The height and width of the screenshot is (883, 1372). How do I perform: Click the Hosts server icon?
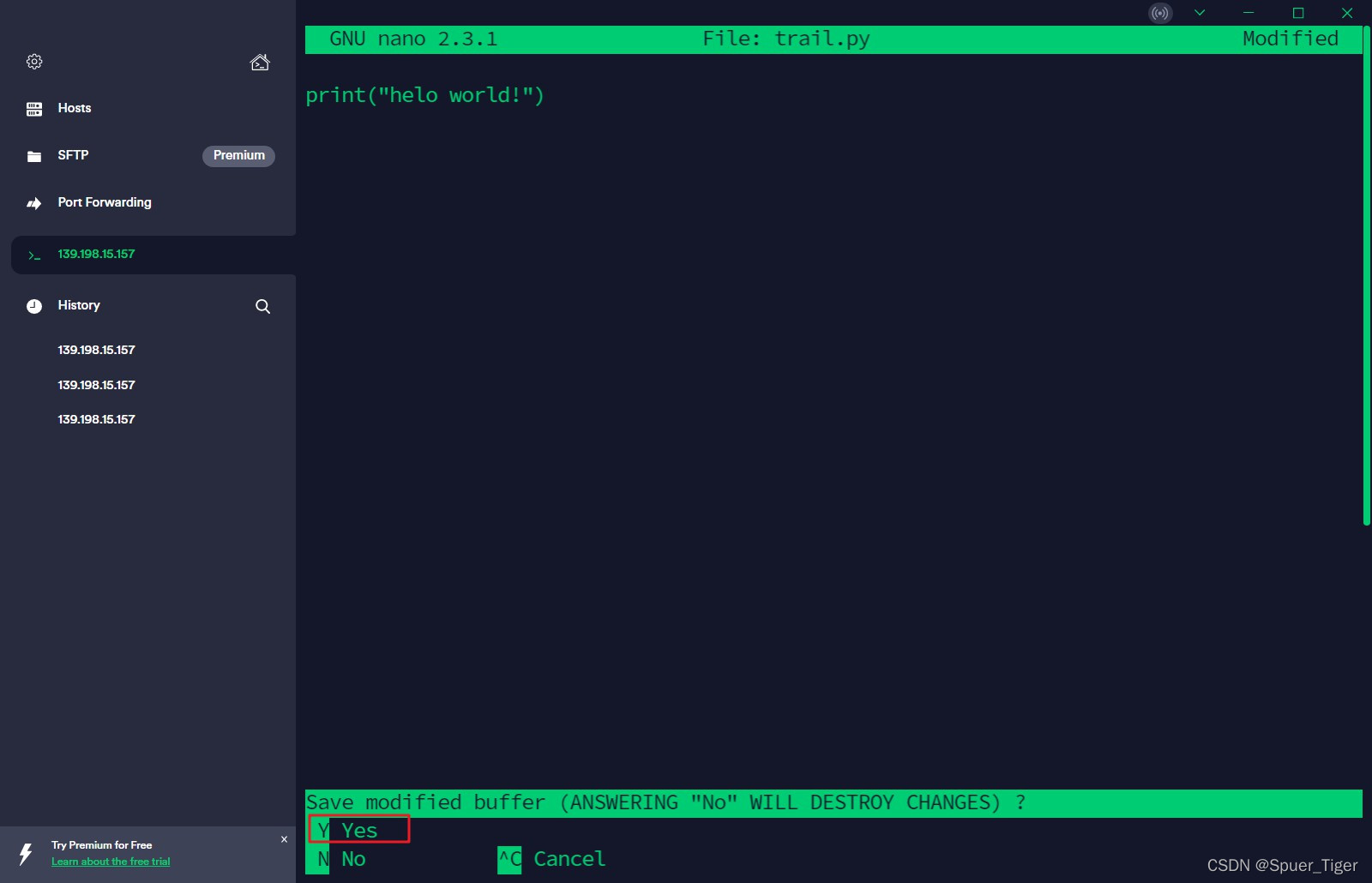coord(34,109)
